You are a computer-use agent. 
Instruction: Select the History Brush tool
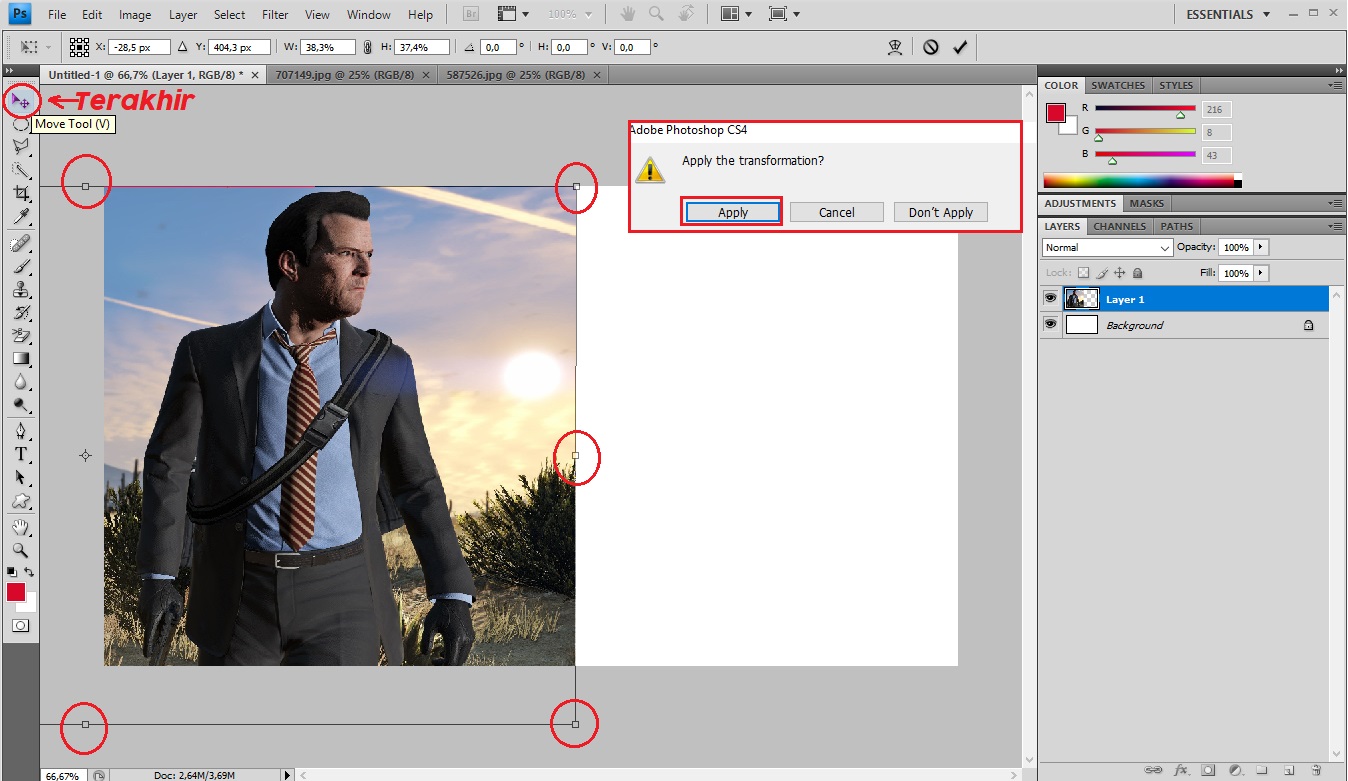click(20, 313)
